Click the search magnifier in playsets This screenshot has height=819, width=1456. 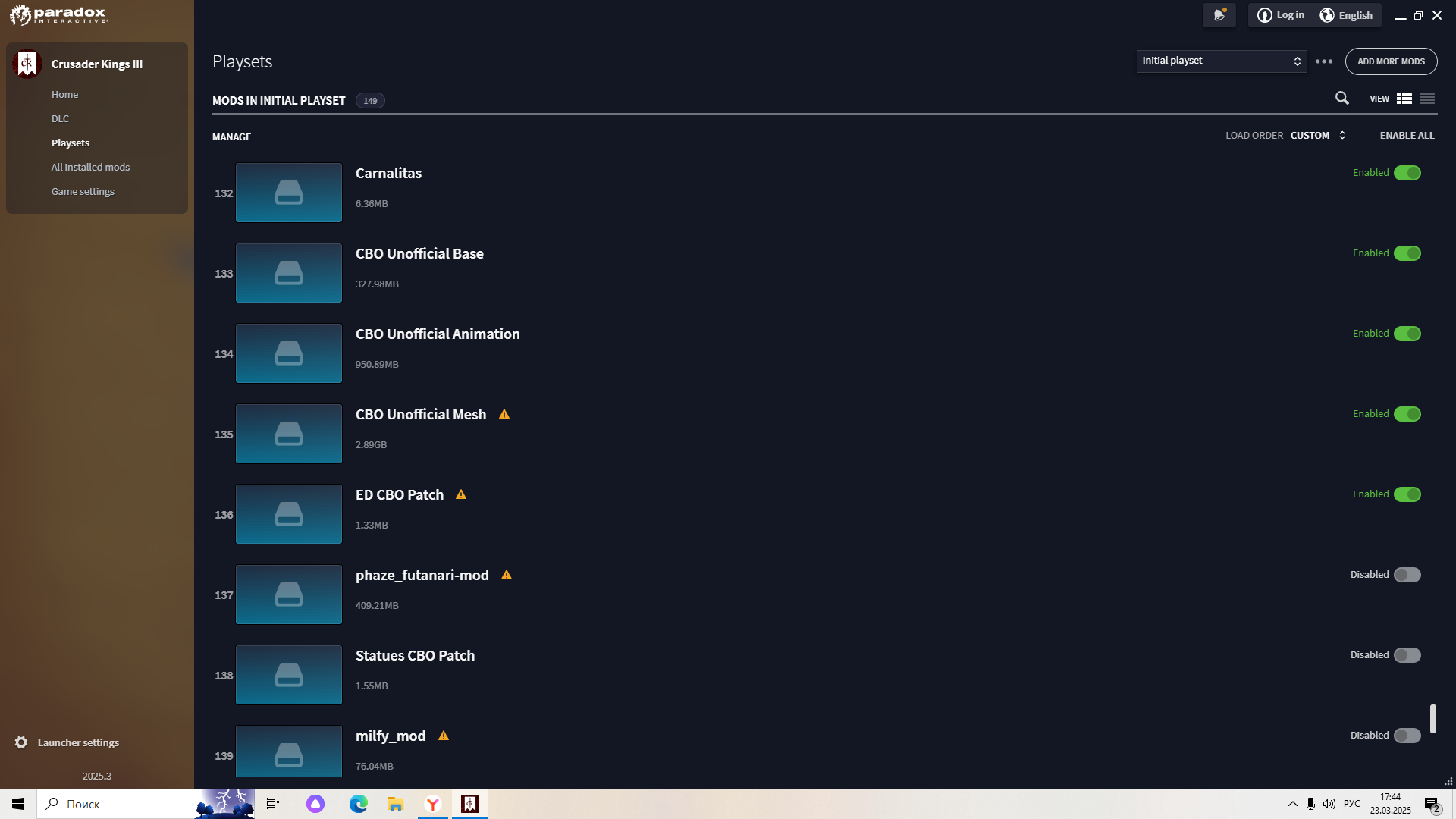pyautogui.click(x=1342, y=99)
